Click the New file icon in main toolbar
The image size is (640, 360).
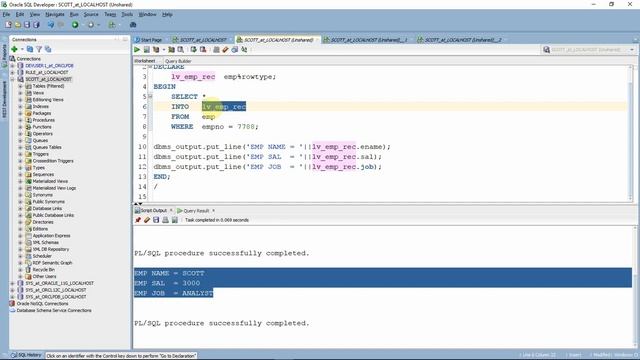pyautogui.click(x=8, y=25)
